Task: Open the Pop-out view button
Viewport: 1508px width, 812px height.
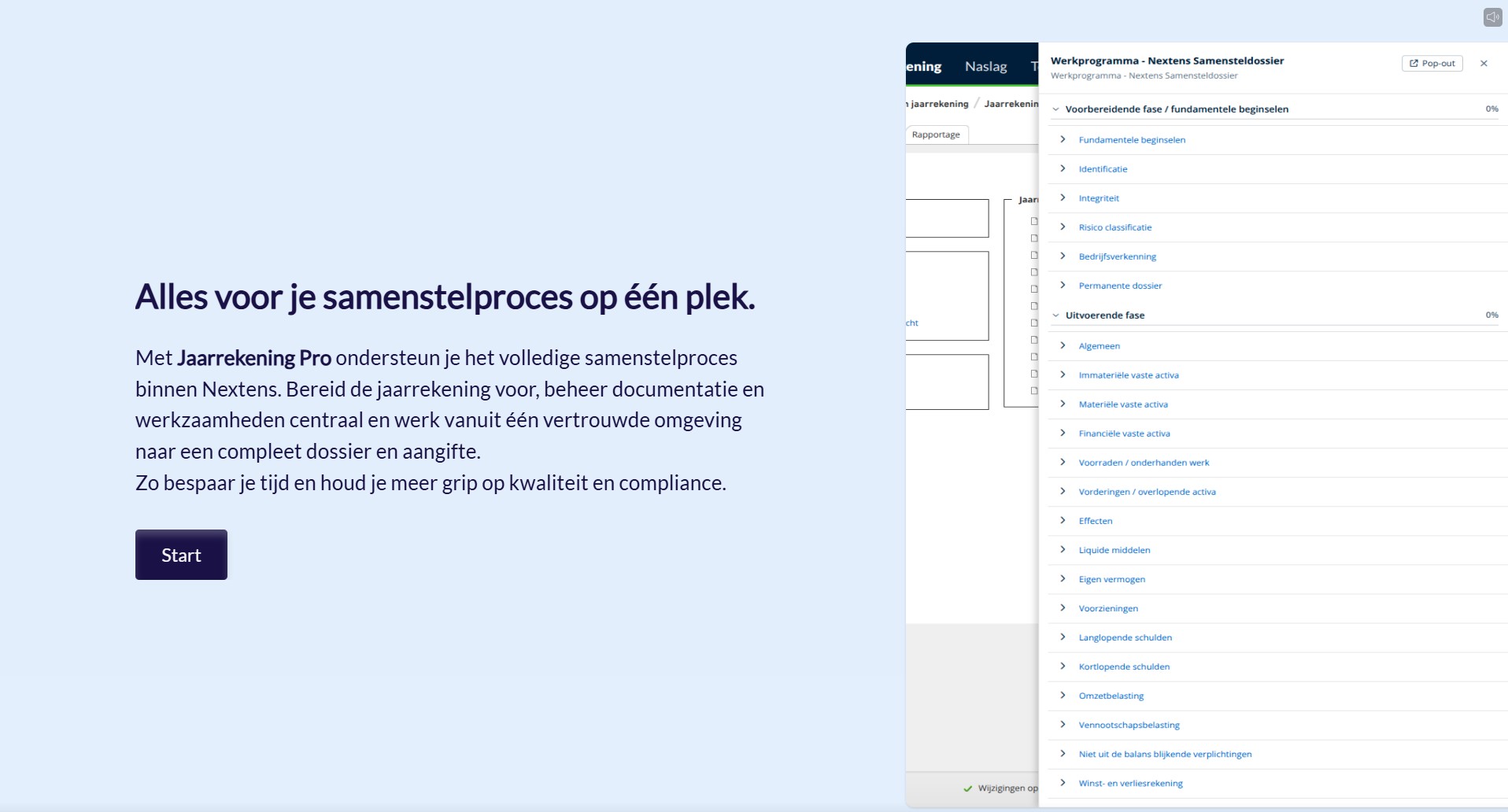Action: coord(1432,63)
